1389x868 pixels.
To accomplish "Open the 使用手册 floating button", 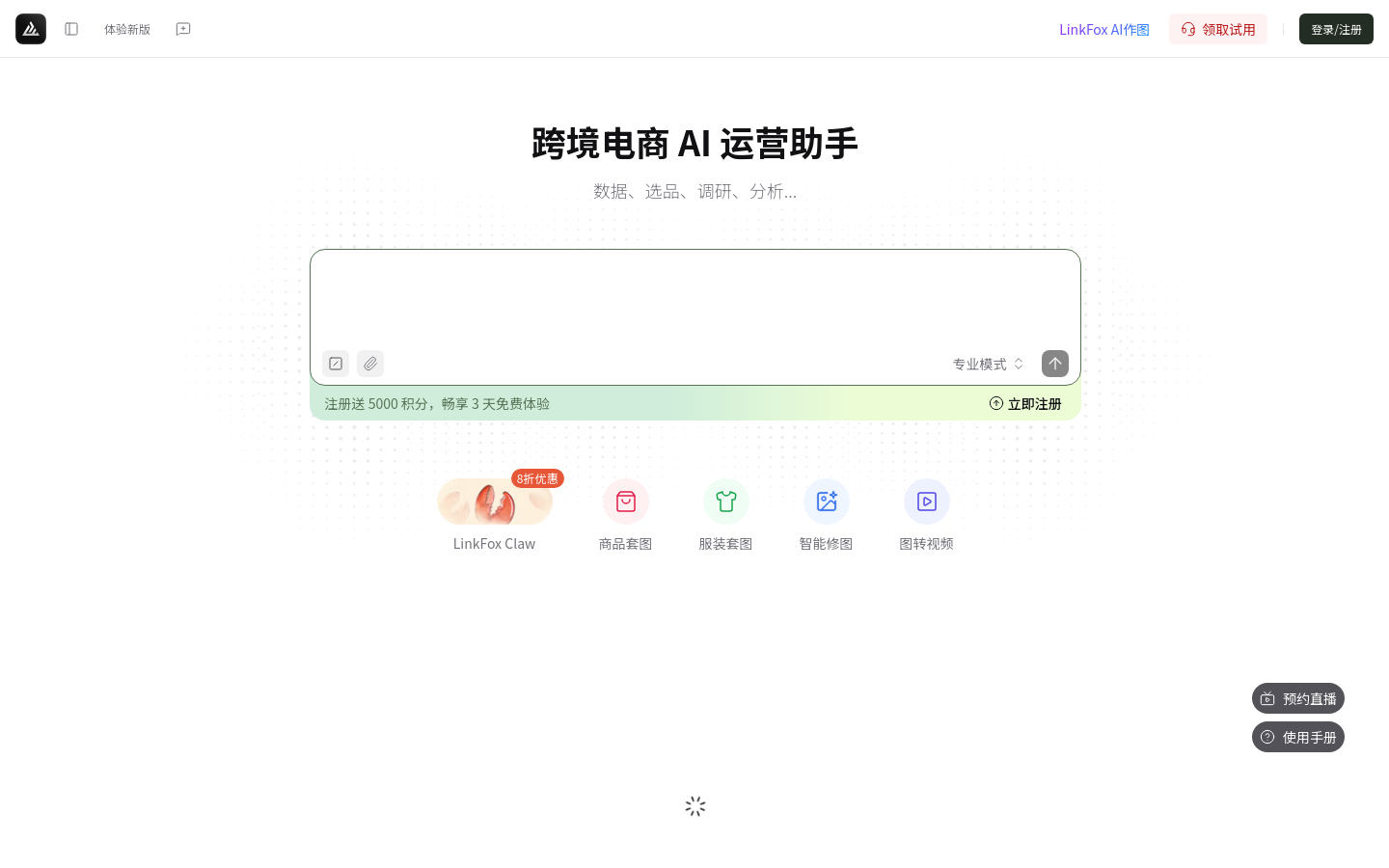I will click(1298, 737).
